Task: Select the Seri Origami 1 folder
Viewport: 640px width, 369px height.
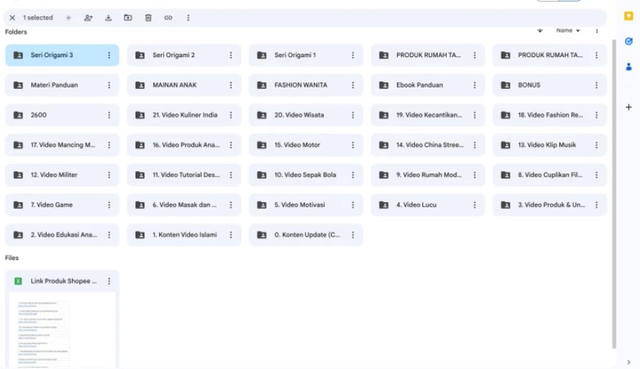Action: 306,55
